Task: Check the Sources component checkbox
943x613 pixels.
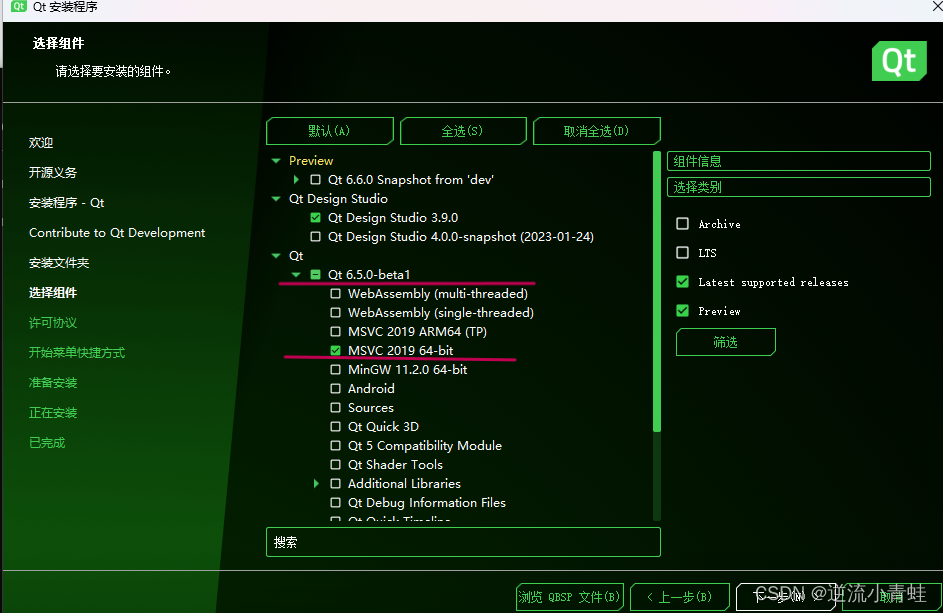Action: click(336, 407)
